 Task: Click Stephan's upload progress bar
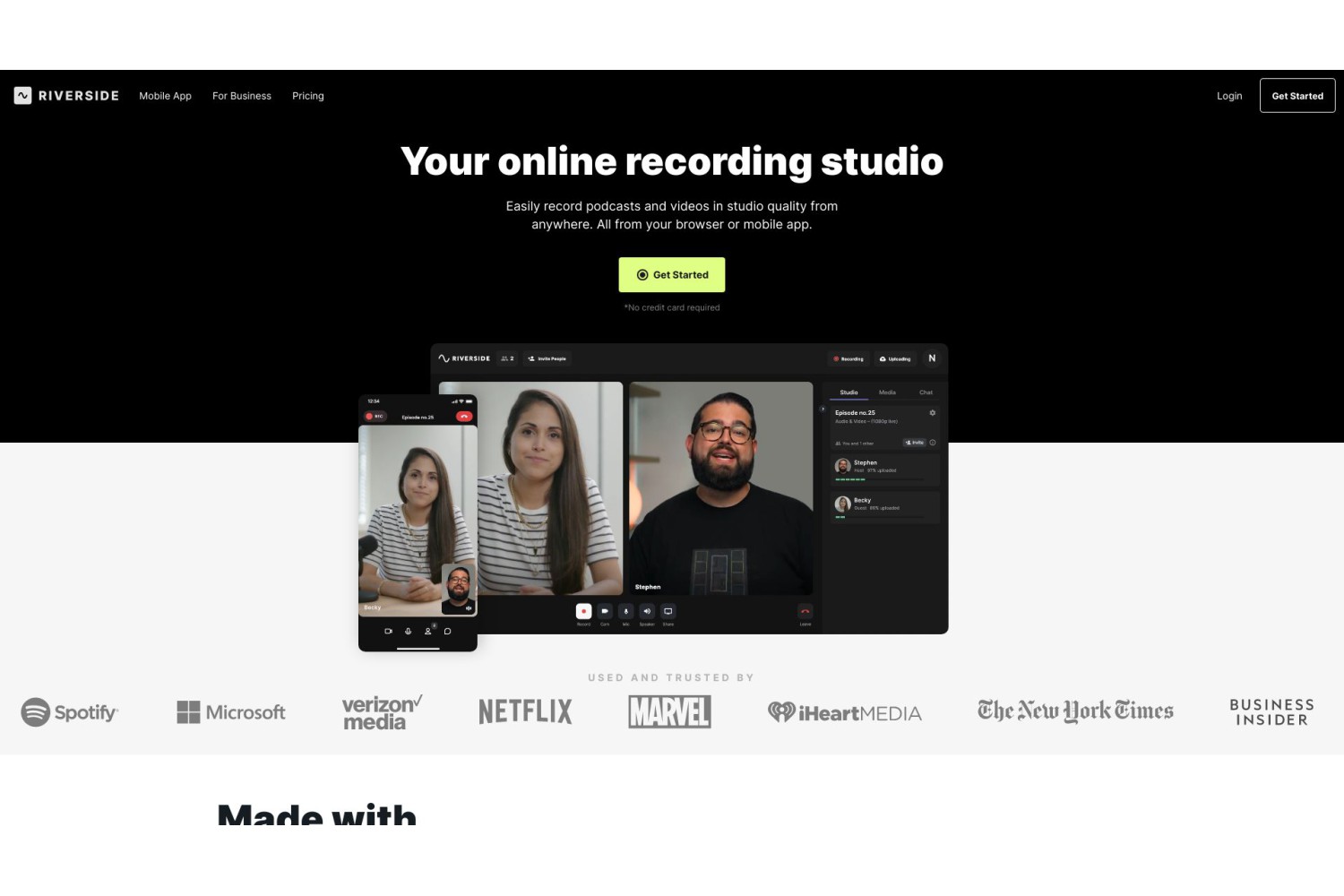point(880,480)
